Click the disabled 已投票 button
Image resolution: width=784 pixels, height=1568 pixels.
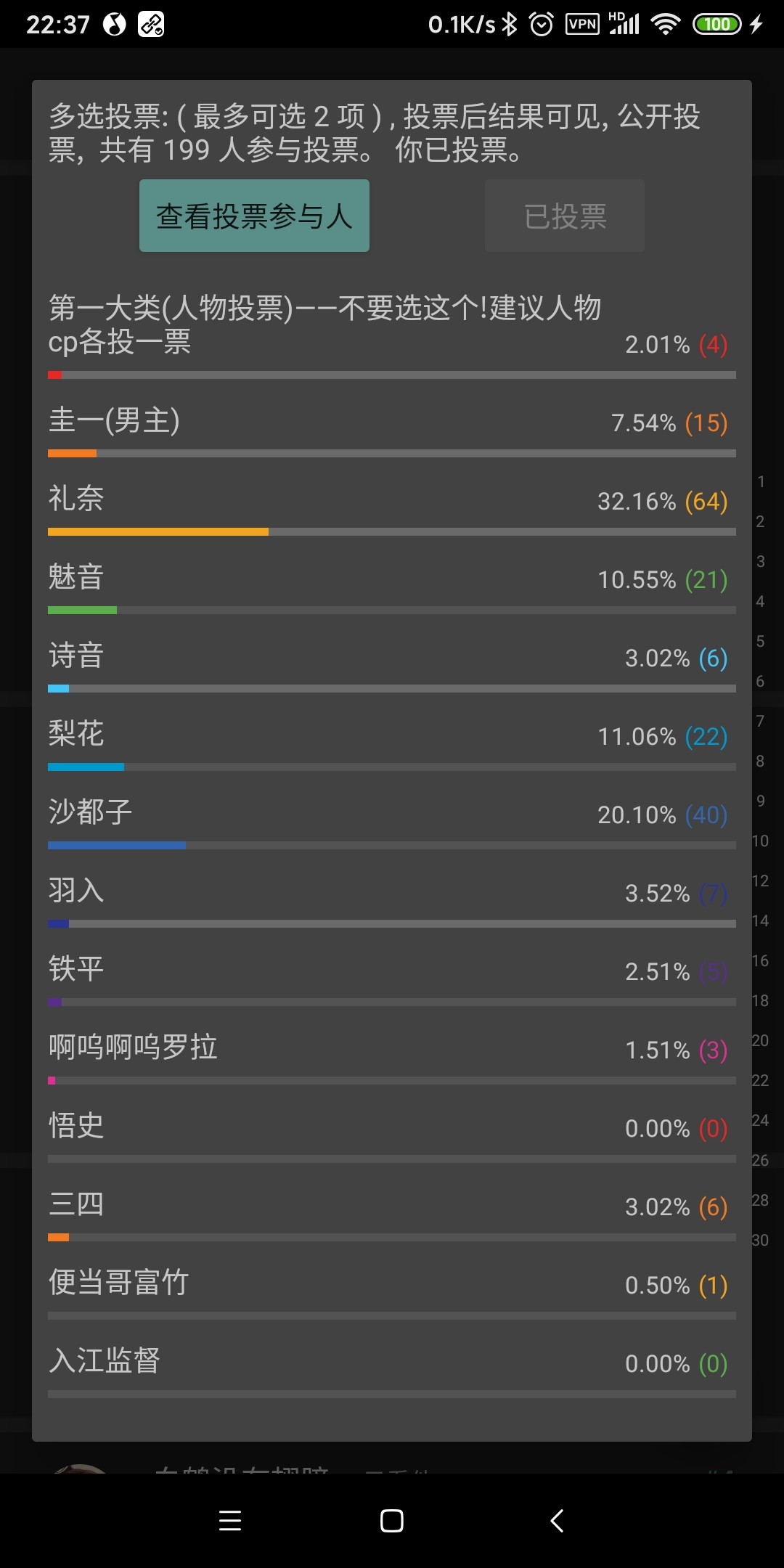(x=565, y=216)
